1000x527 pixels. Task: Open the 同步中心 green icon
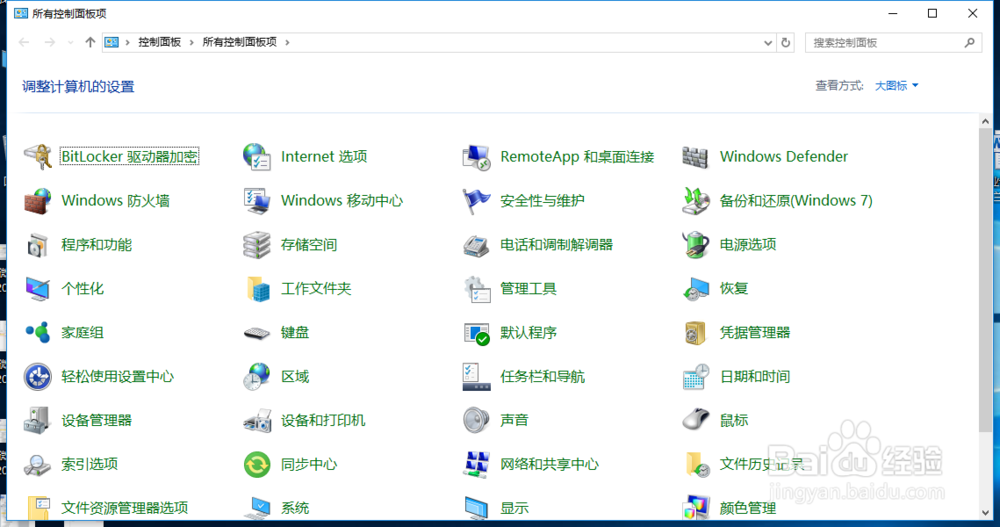pyautogui.click(x=257, y=465)
